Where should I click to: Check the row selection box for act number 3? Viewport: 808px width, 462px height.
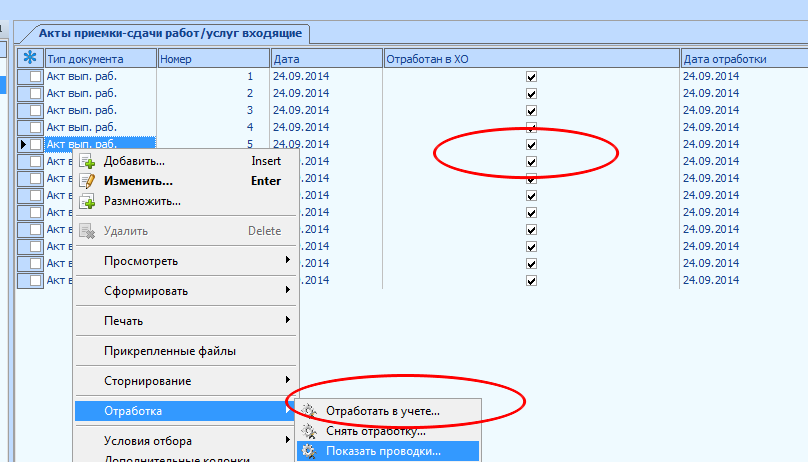pos(36,110)
